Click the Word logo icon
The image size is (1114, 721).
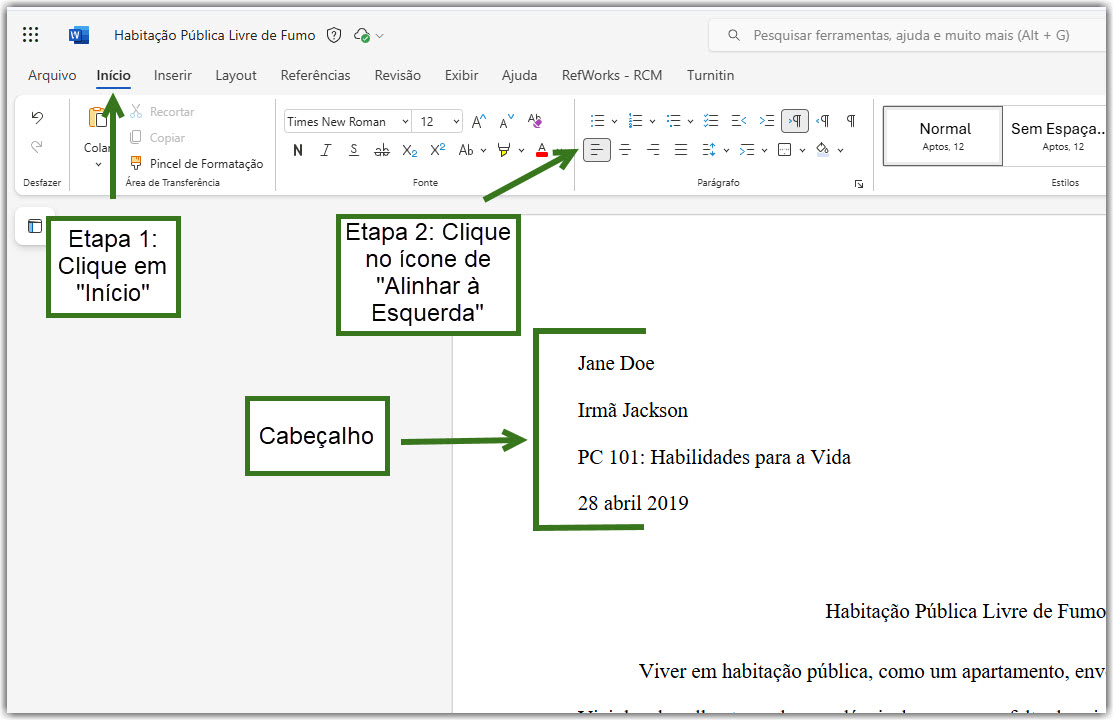(x=79, y=35)
